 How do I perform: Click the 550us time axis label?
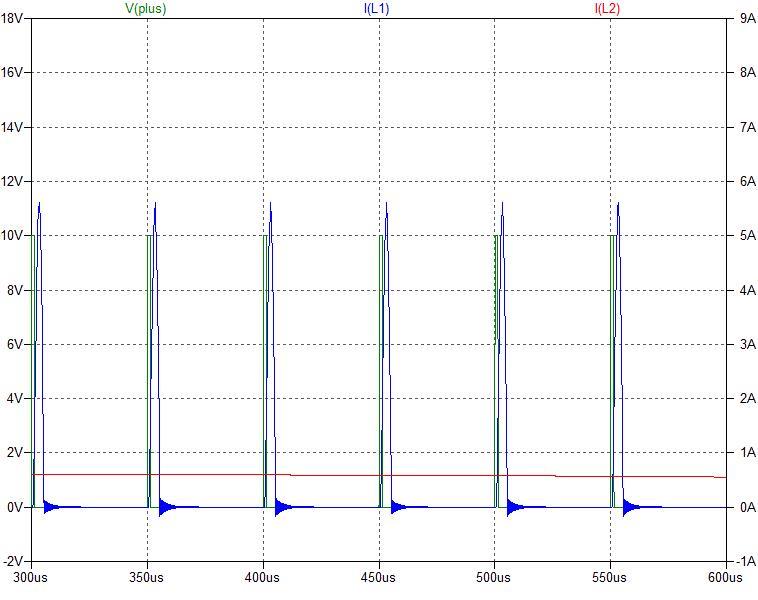(610, 577)
